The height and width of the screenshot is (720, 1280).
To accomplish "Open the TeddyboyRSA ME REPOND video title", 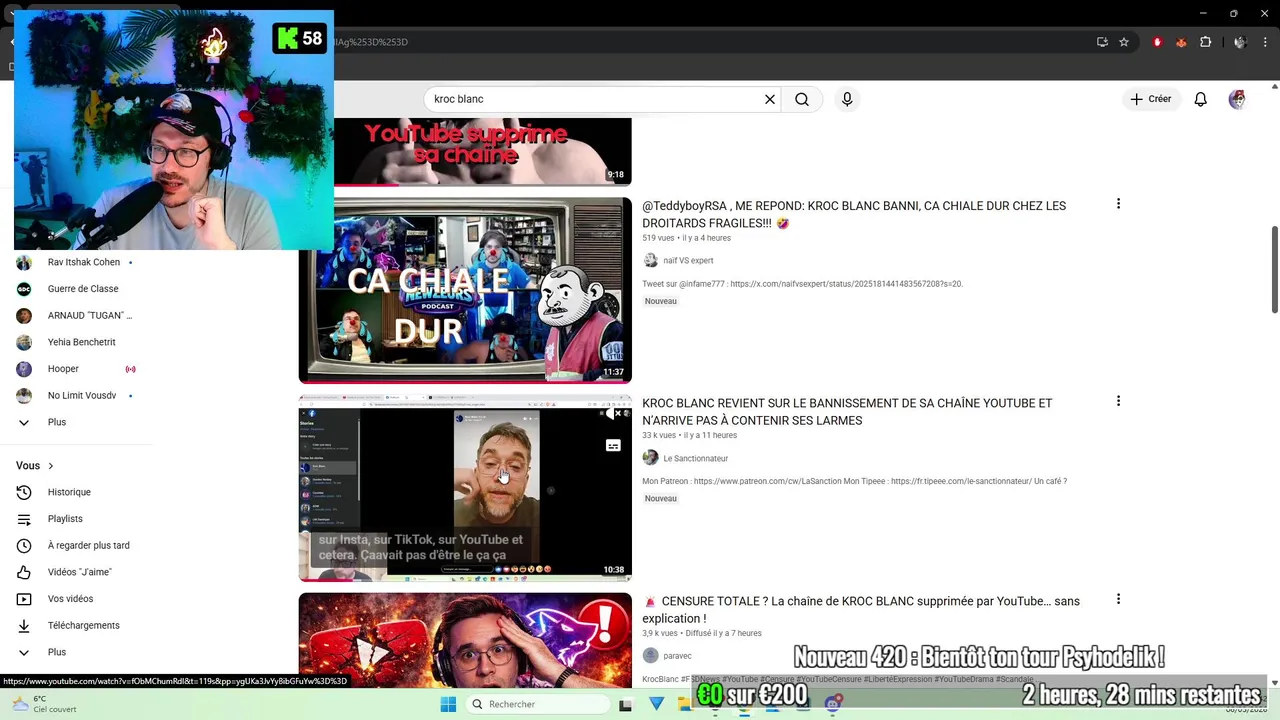I will point(854,214).
